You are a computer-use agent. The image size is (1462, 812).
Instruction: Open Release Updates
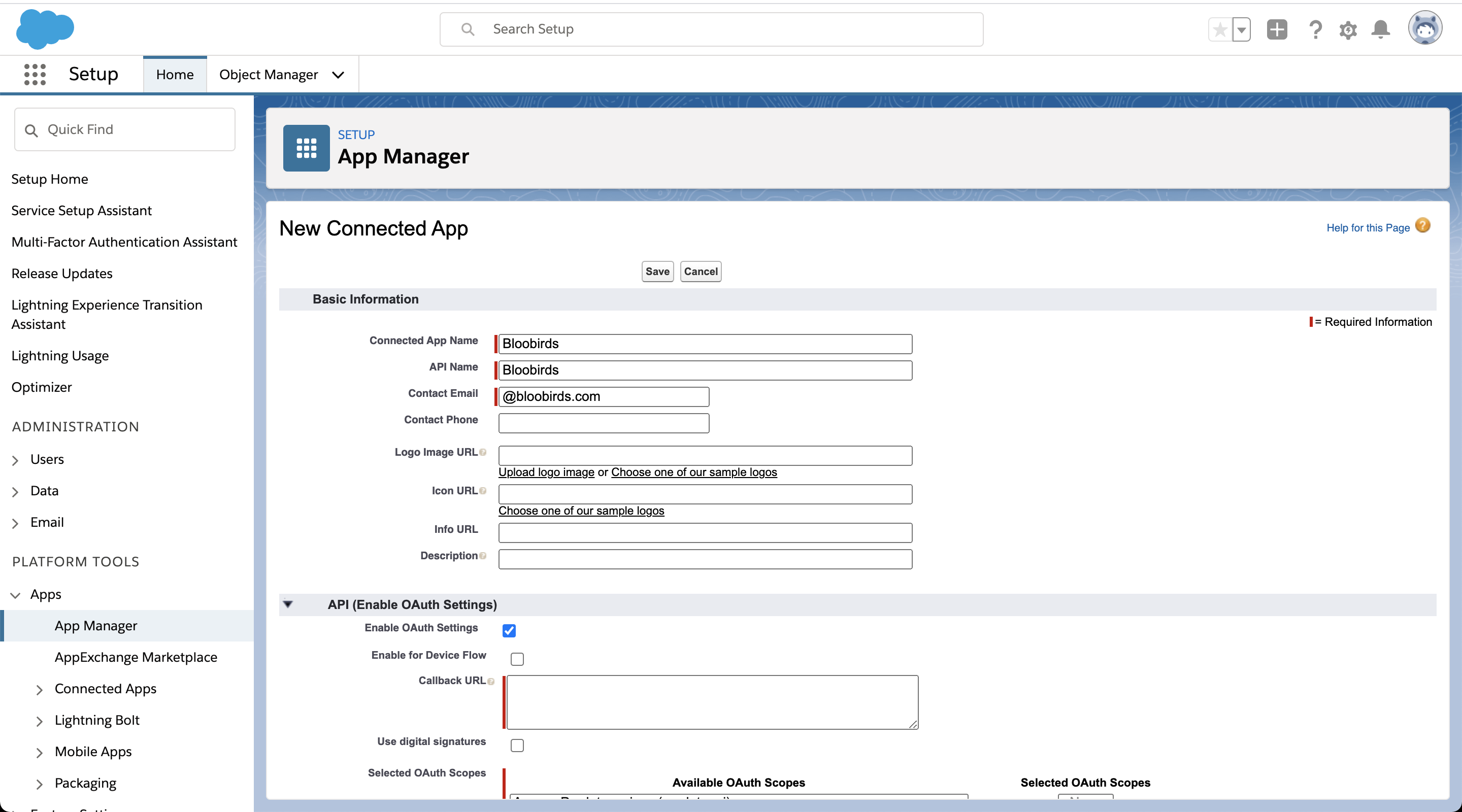click(x=62, y=274)
